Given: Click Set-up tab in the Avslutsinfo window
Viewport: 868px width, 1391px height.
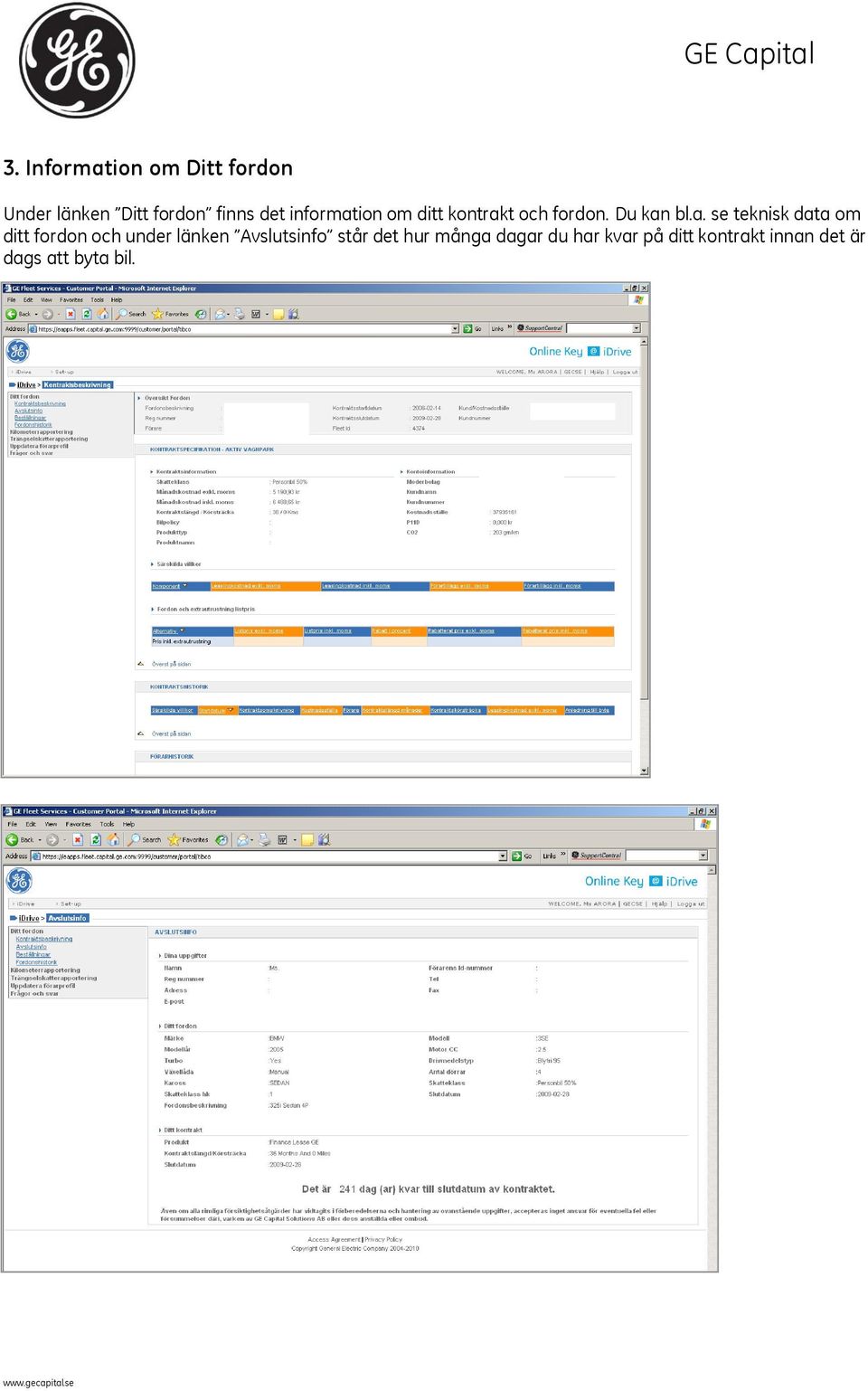Looking at the screenshot, I should click(71, 904).
